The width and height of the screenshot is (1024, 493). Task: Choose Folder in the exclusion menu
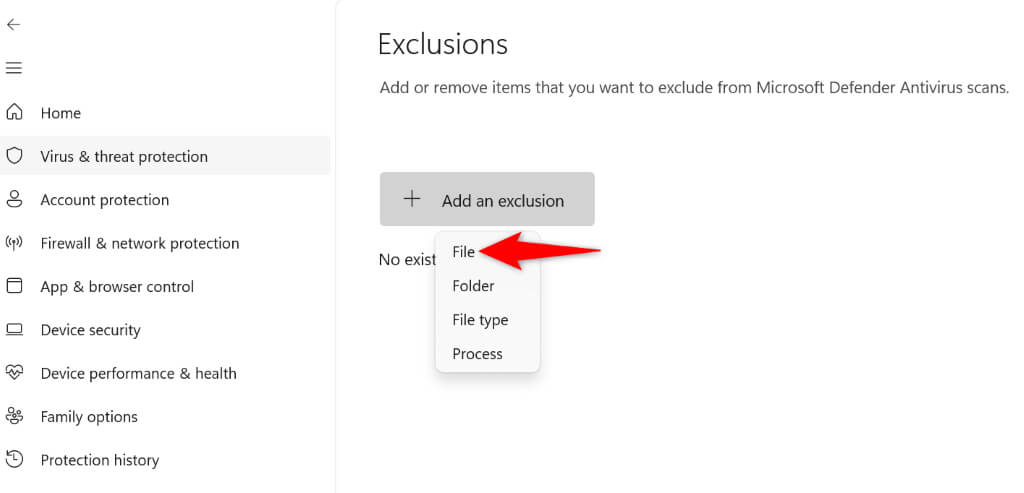(473, 286)
